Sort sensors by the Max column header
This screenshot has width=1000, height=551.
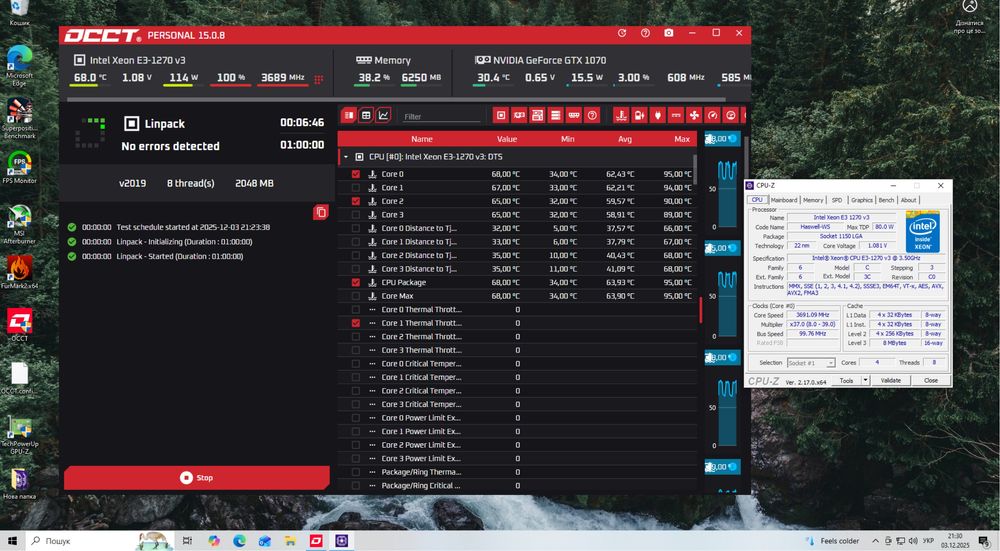(x=682, y=139)
